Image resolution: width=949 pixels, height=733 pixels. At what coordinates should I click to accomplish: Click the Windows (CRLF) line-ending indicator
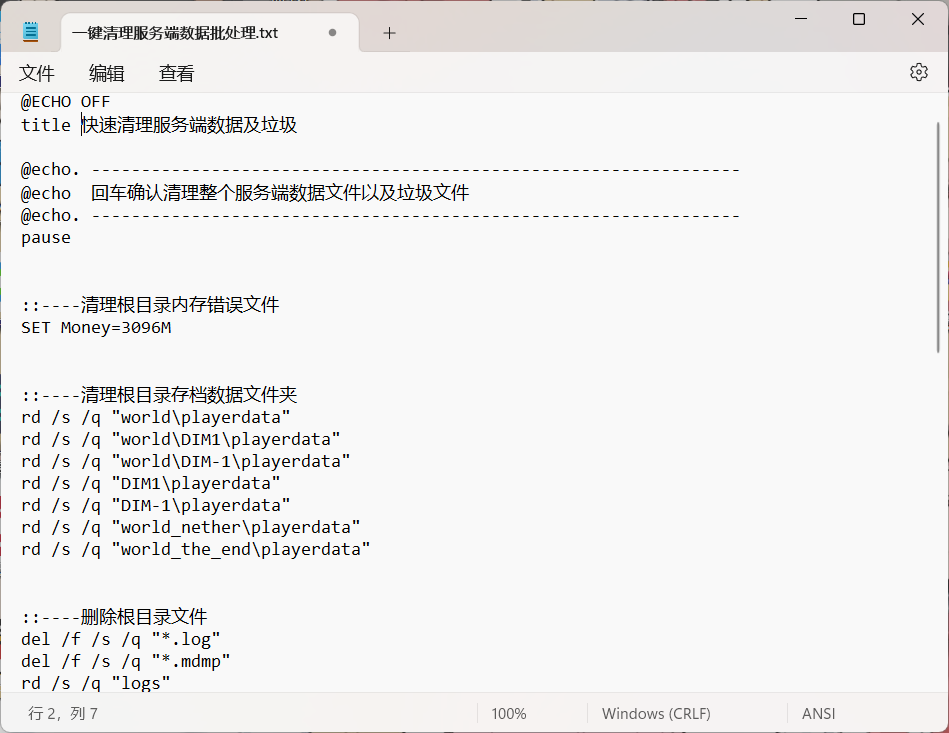[656, 713]
